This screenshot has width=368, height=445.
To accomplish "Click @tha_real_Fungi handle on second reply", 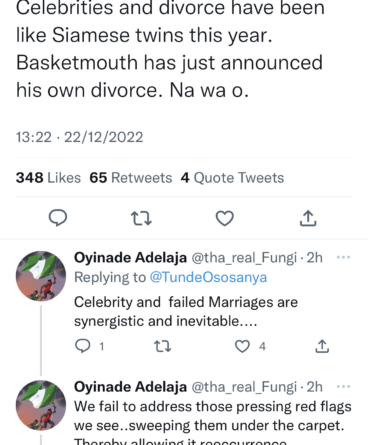I will 244,387.
